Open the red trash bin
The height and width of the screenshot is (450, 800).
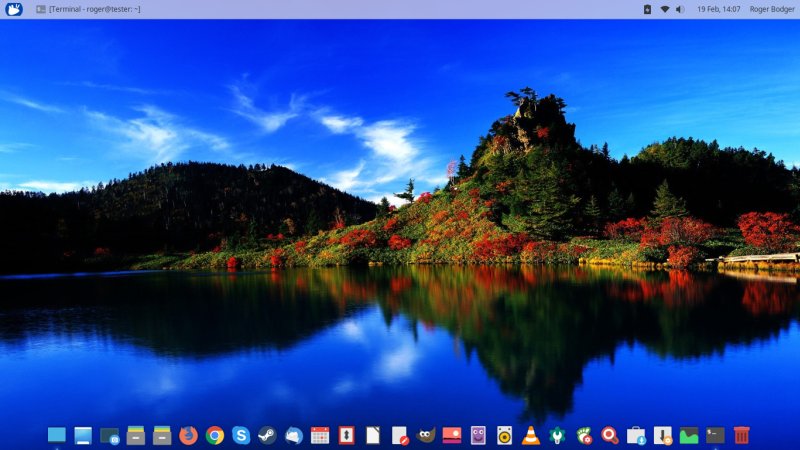pyautogui.click(x=741, y=436)
